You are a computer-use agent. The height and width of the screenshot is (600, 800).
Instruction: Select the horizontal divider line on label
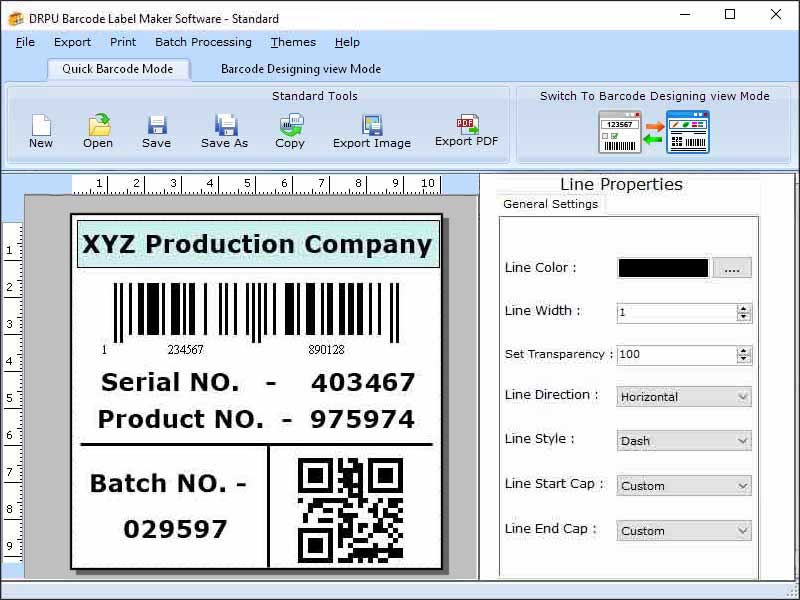257,445
